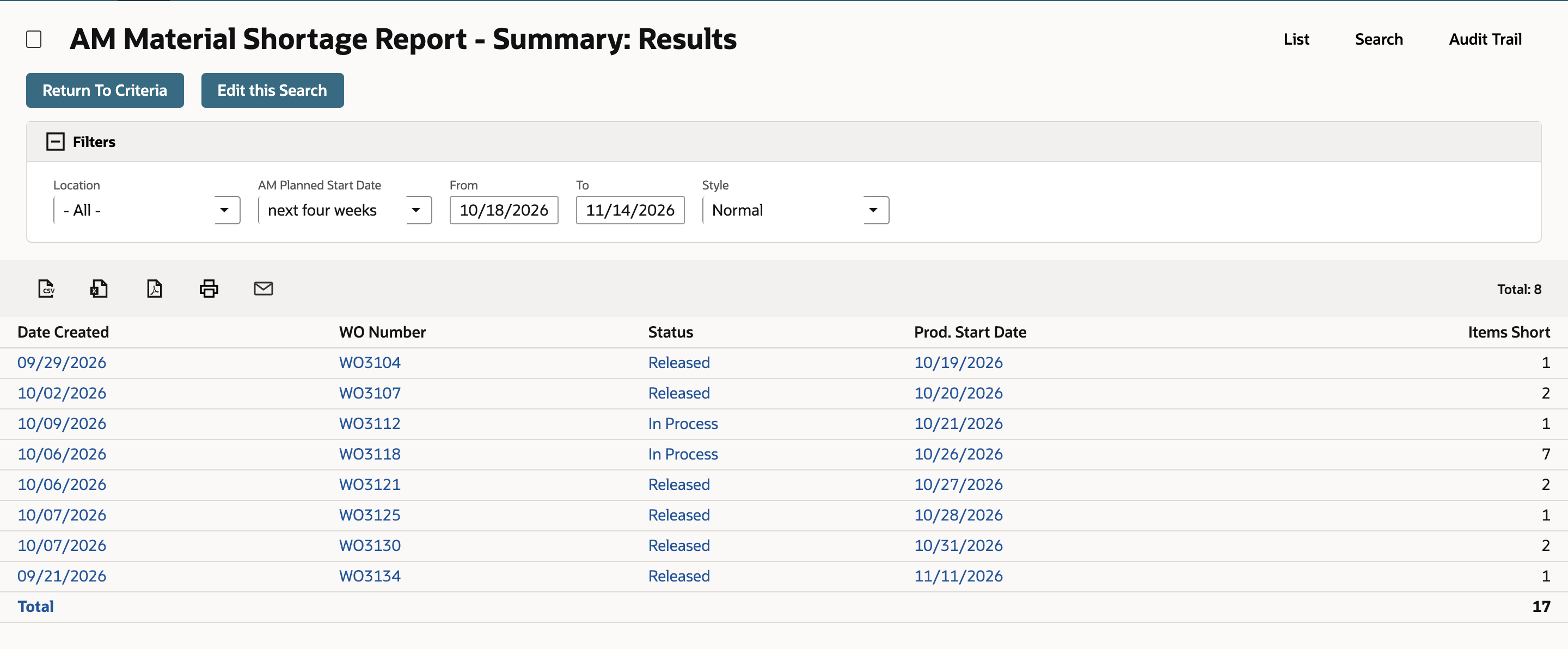Click date created 09/29/2026
This screenshot has width=1568, height=649.
pyautogui.click(x=62, y=363)
